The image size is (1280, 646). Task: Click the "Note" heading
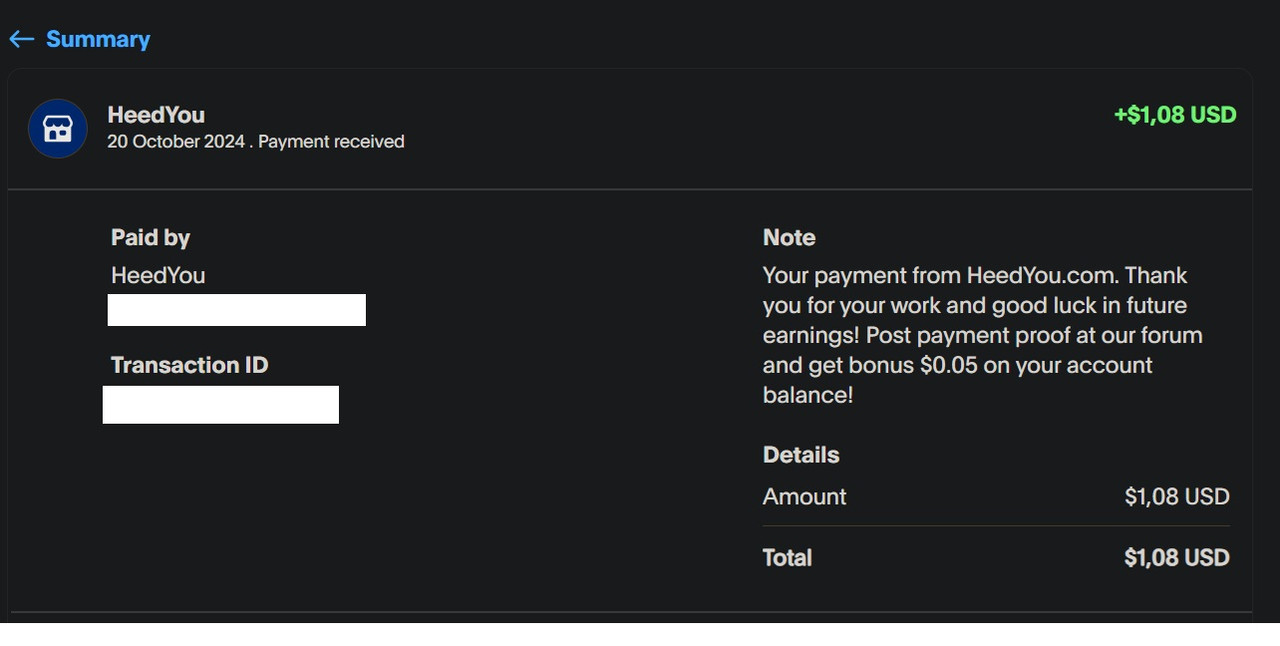point(789,237)
